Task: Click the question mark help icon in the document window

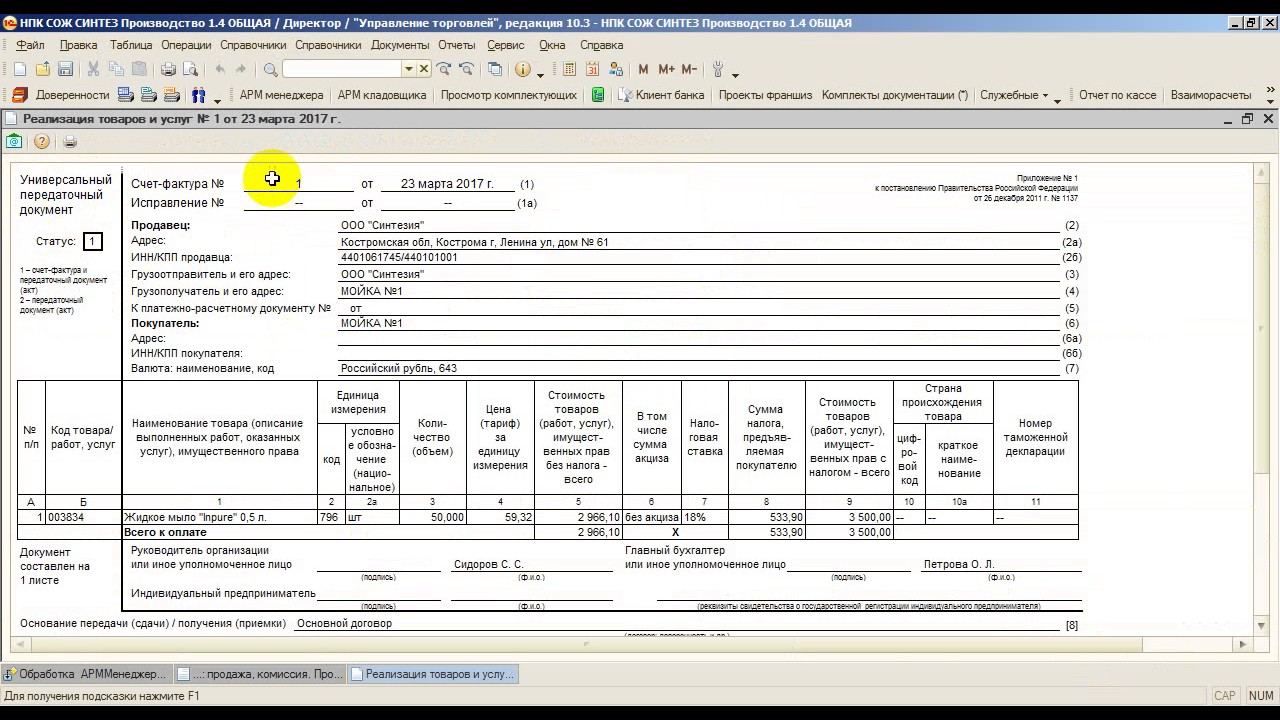Action: (x=42, y=142)
